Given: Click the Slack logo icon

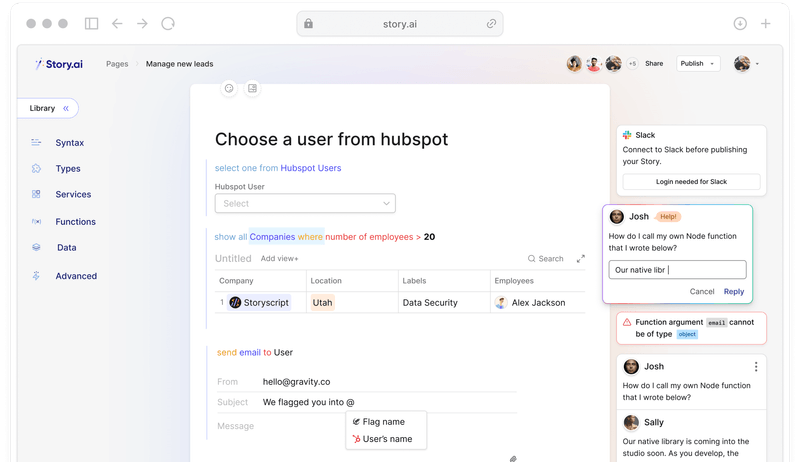Looking at the screenshot, I should [x=627, y=135].
